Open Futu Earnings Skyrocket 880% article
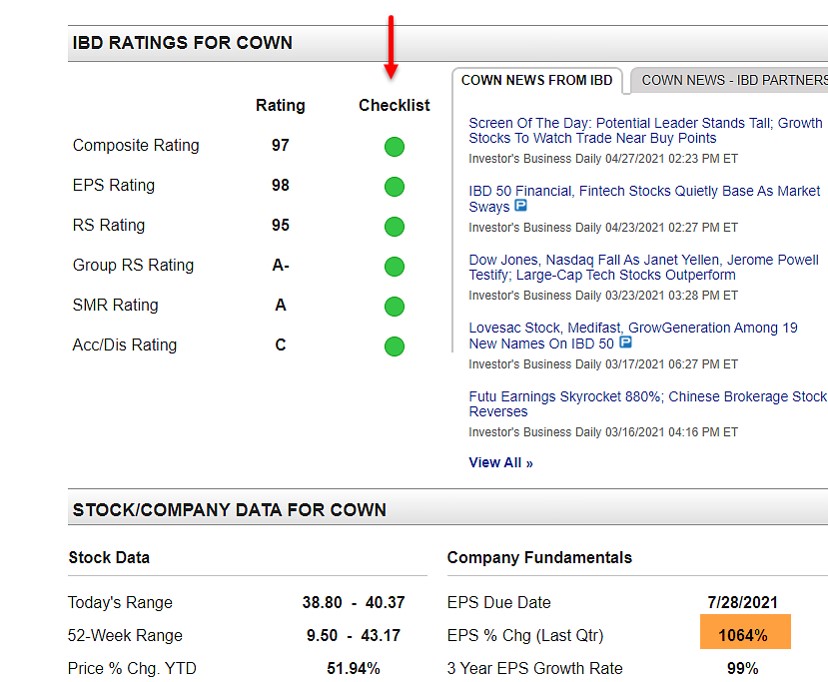The width and height of the screenshot is (828, 682). (647, 404)
